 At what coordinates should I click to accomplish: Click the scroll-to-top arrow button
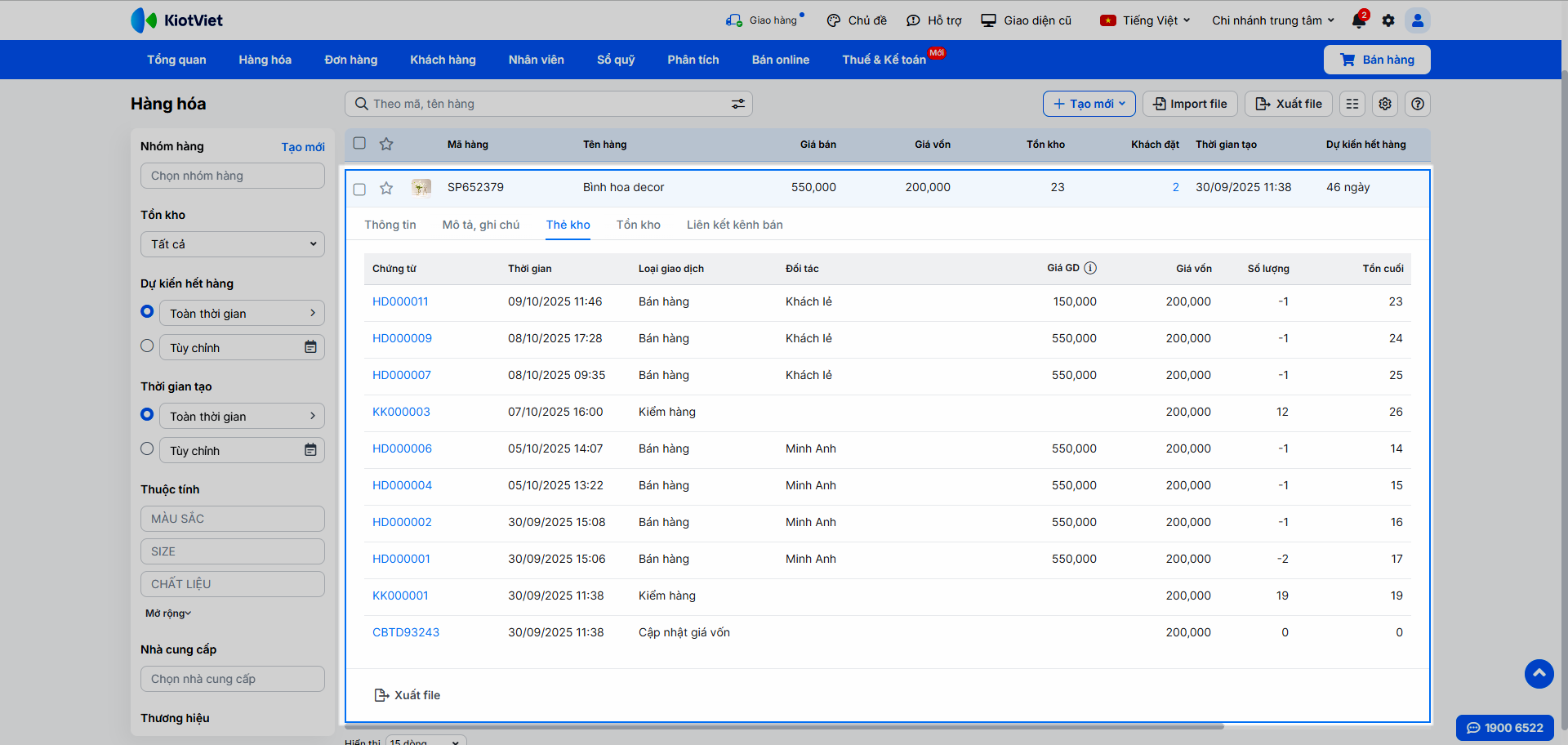pos(1539,674)
